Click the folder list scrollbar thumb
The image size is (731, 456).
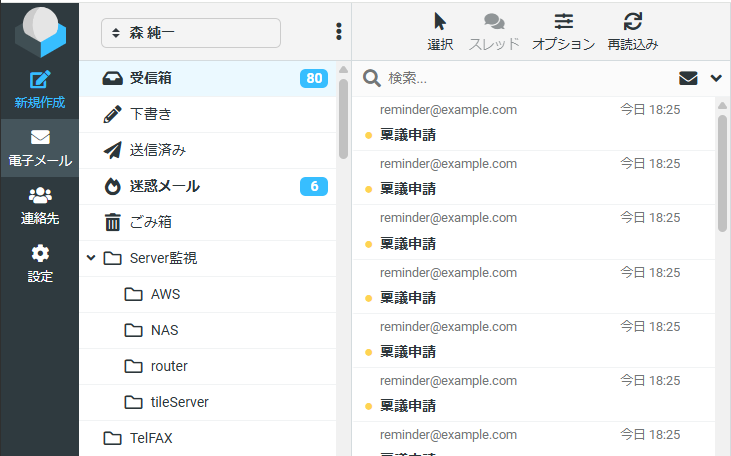point(344,118)
